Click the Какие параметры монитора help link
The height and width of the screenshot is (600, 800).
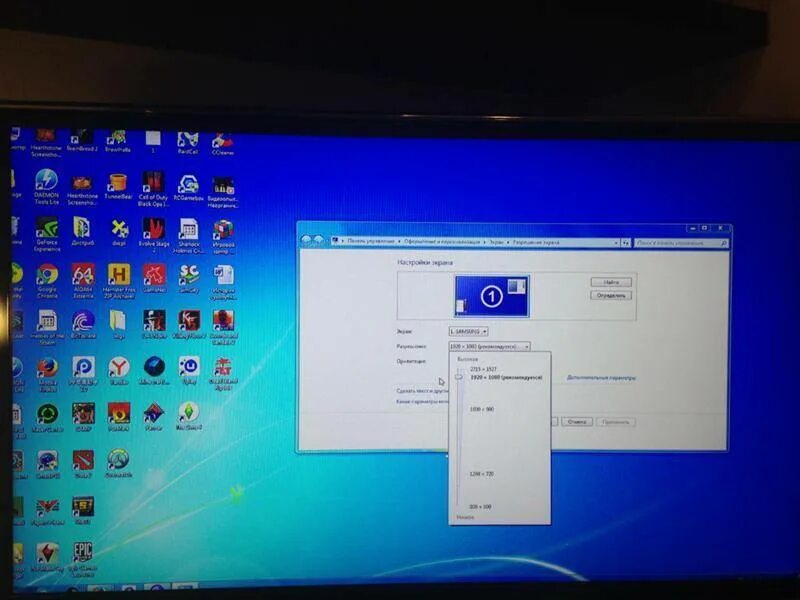422,402
